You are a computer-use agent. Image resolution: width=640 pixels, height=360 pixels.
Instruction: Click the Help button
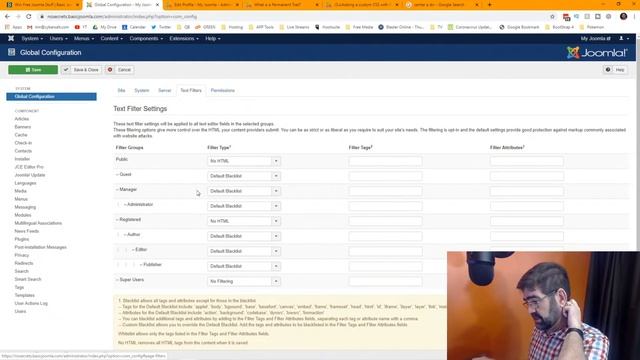[x=616, y=70]
